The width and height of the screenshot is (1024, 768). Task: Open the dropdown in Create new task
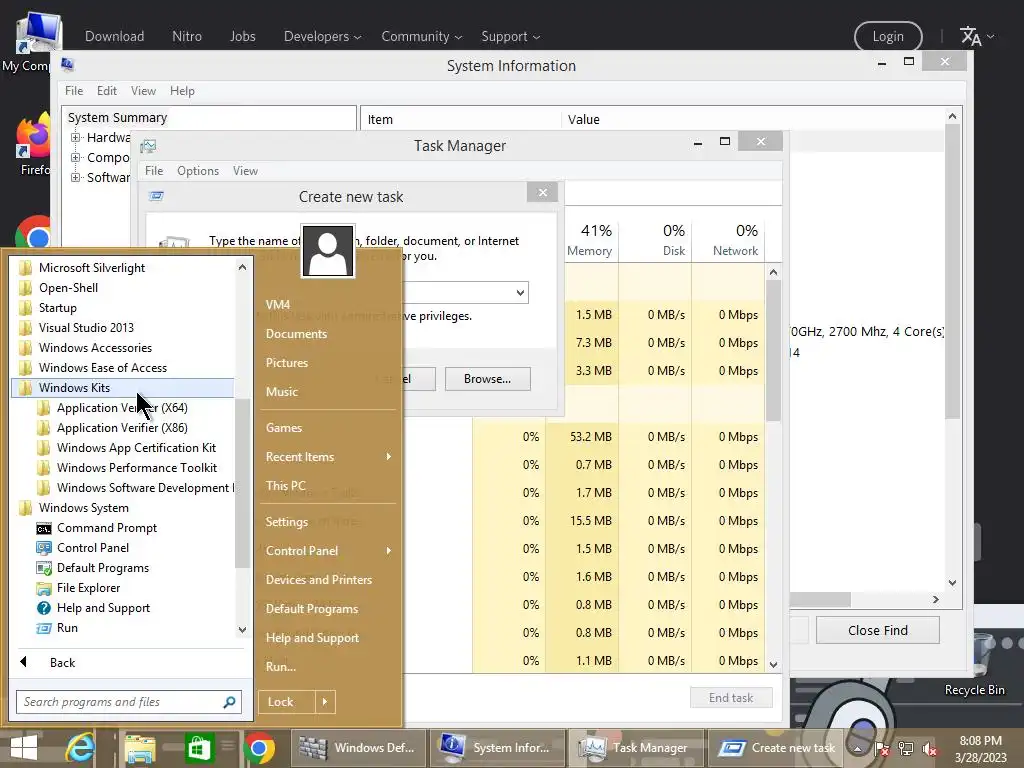coord(520,292)
